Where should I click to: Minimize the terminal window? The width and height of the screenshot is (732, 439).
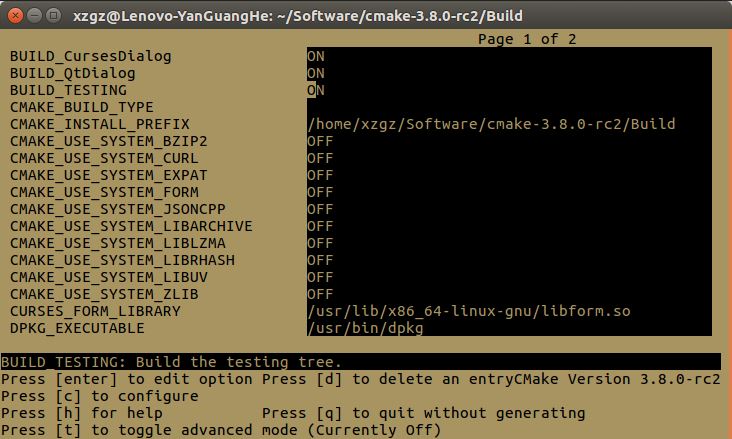(35, 15)
